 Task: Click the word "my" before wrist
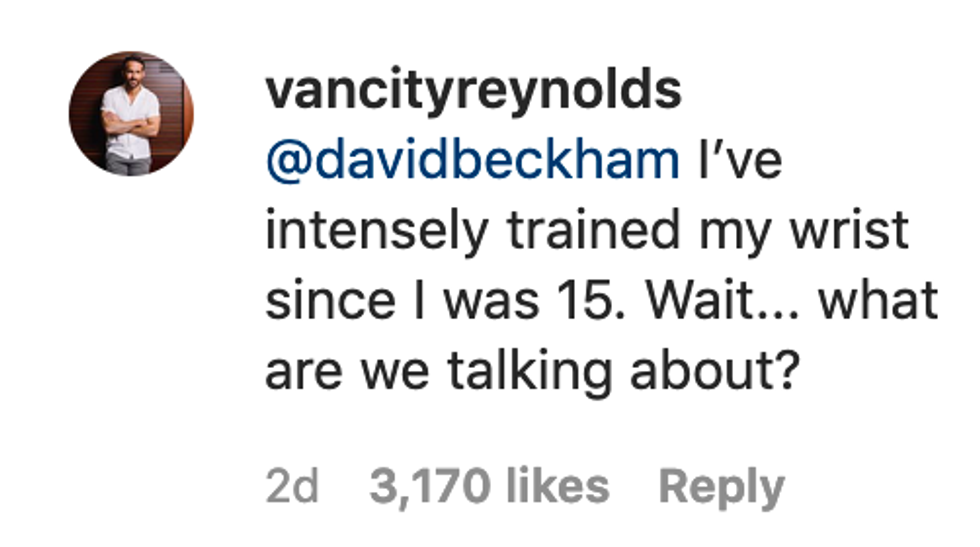pyautogui.click(x=740, y=231)
